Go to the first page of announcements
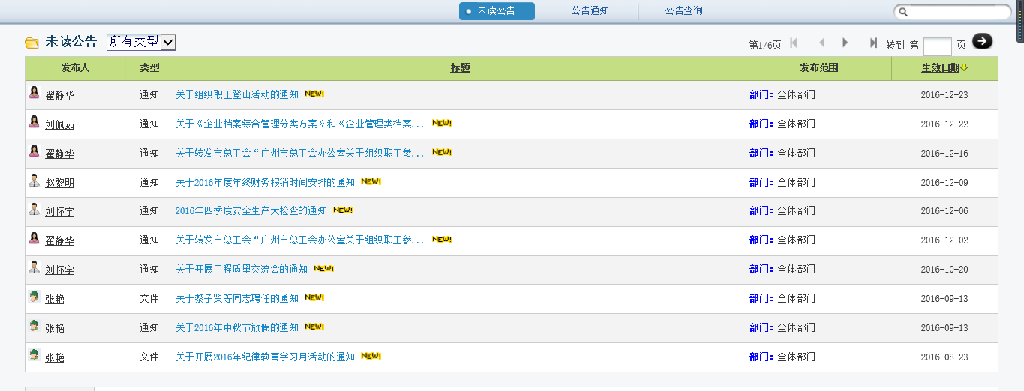This screenshot has height=391, width=1024. [x=793, y=42]
